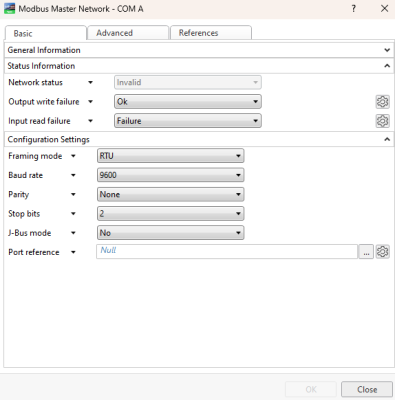Open the Framing mode label arrow menu

73,156
